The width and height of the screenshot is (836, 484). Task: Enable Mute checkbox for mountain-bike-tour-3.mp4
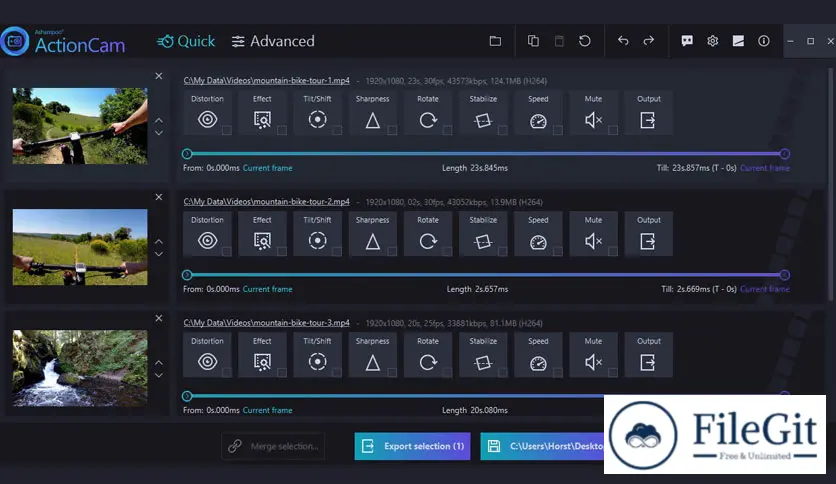tap(613, 372)
